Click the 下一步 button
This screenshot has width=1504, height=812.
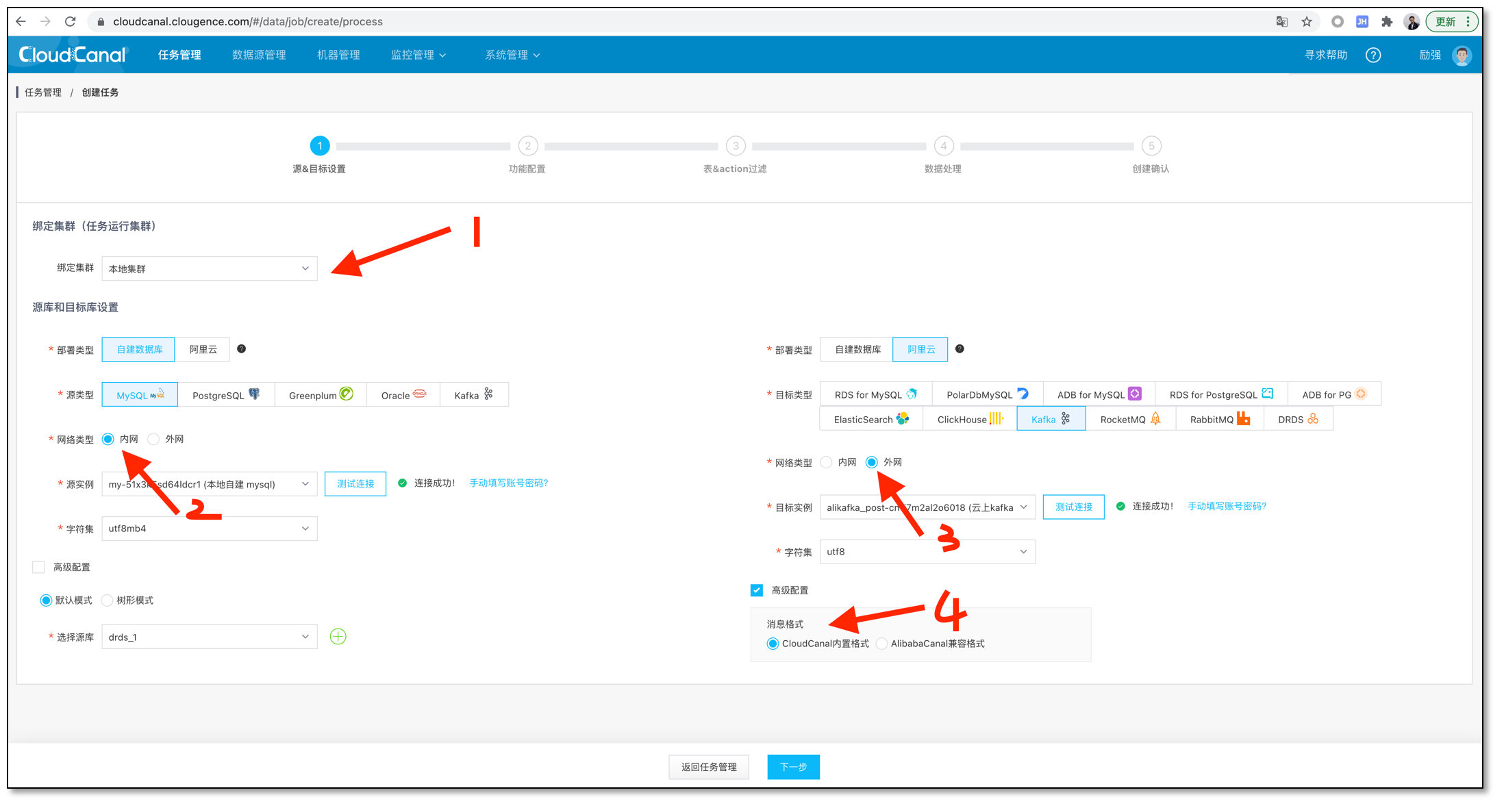(x=793, y=767)
